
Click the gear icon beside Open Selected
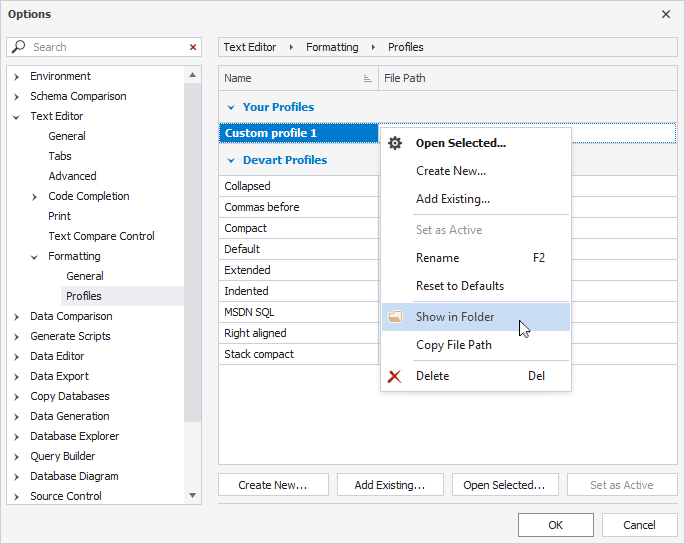(395, 143)
